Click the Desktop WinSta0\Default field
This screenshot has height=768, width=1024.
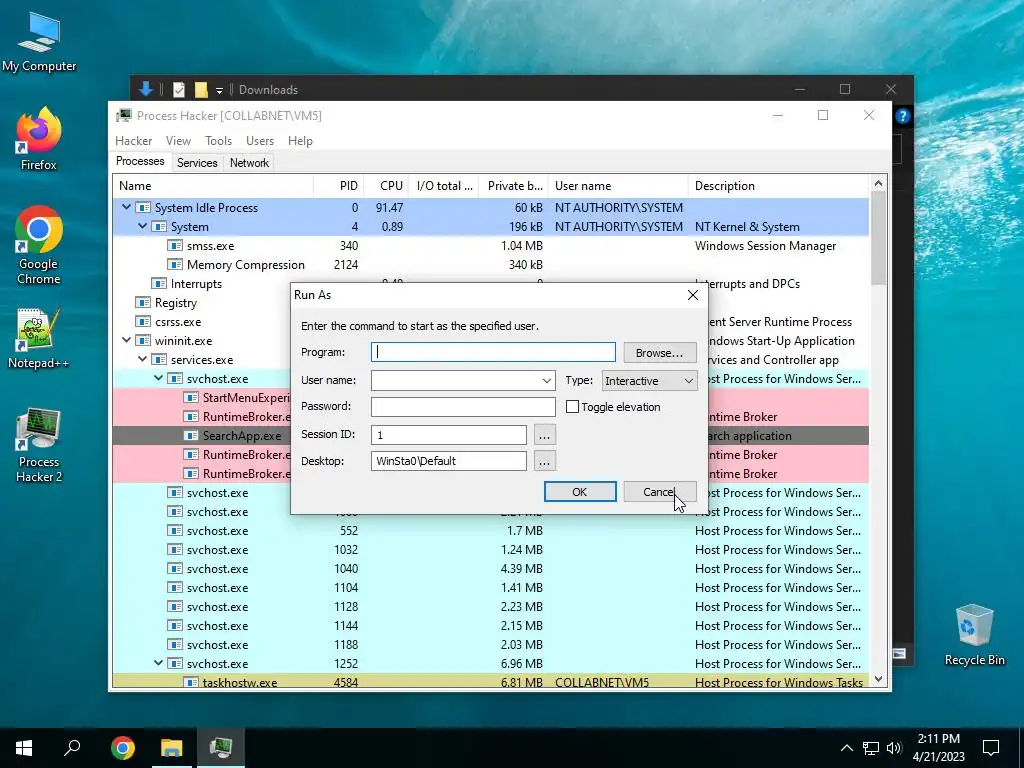[x=449, y=460]
